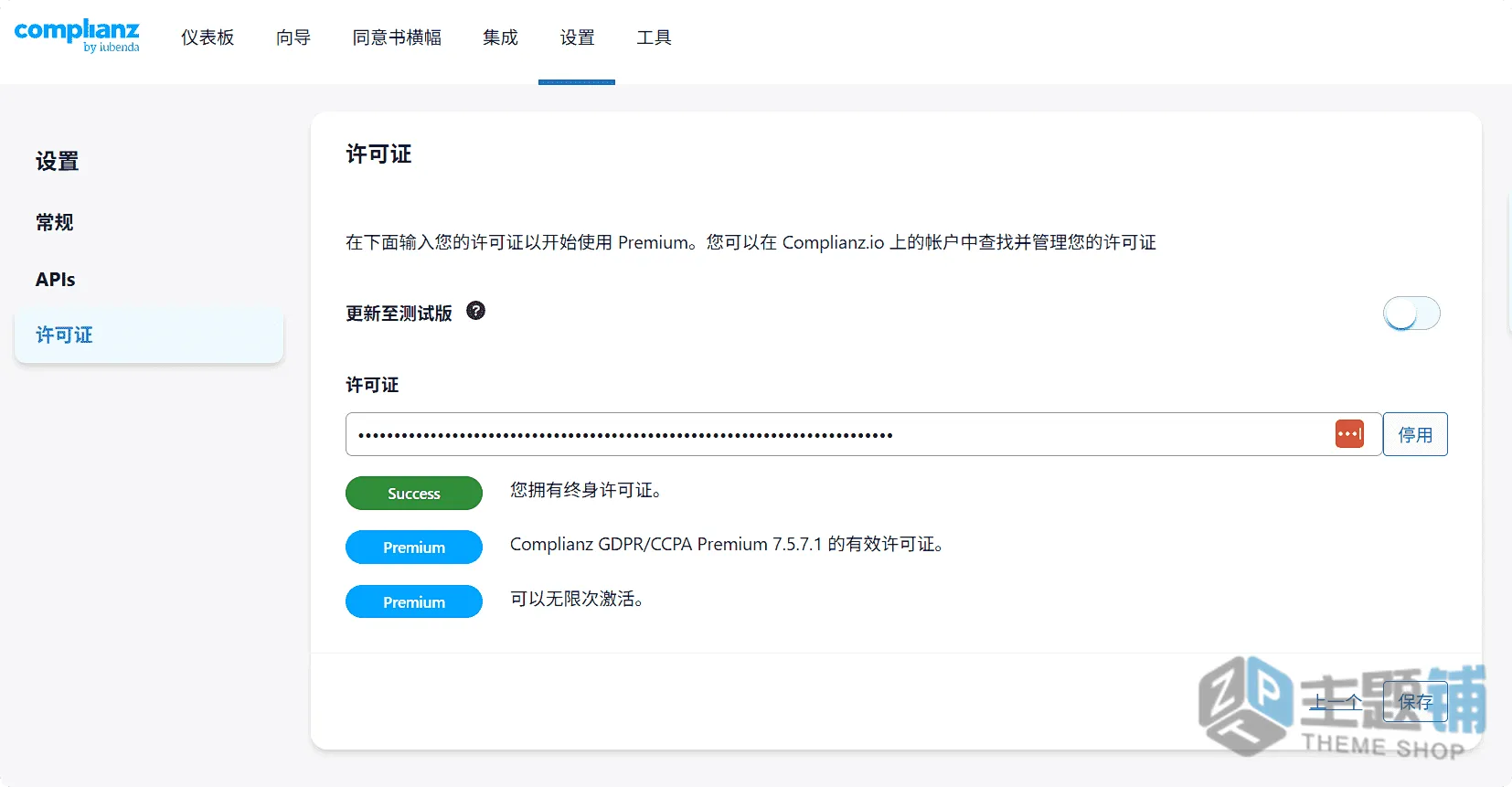Click the description text mentioning Complianz.io
This screenshot has width=1512, height=787.
[x=751, y=242]
